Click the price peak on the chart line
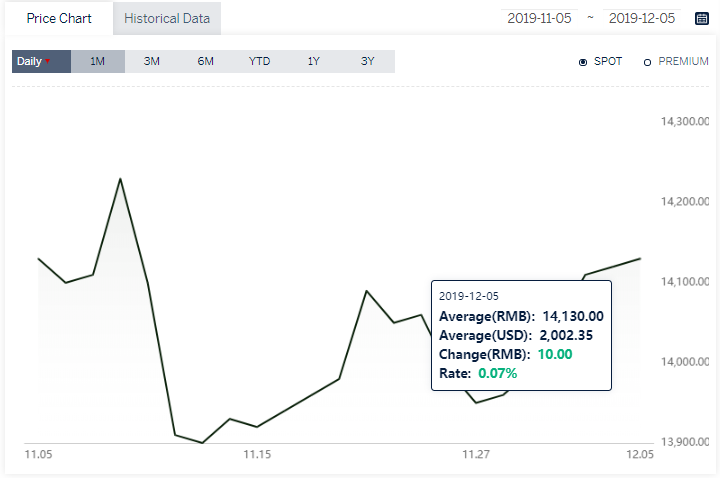The image size is (720, 478). 120,179
